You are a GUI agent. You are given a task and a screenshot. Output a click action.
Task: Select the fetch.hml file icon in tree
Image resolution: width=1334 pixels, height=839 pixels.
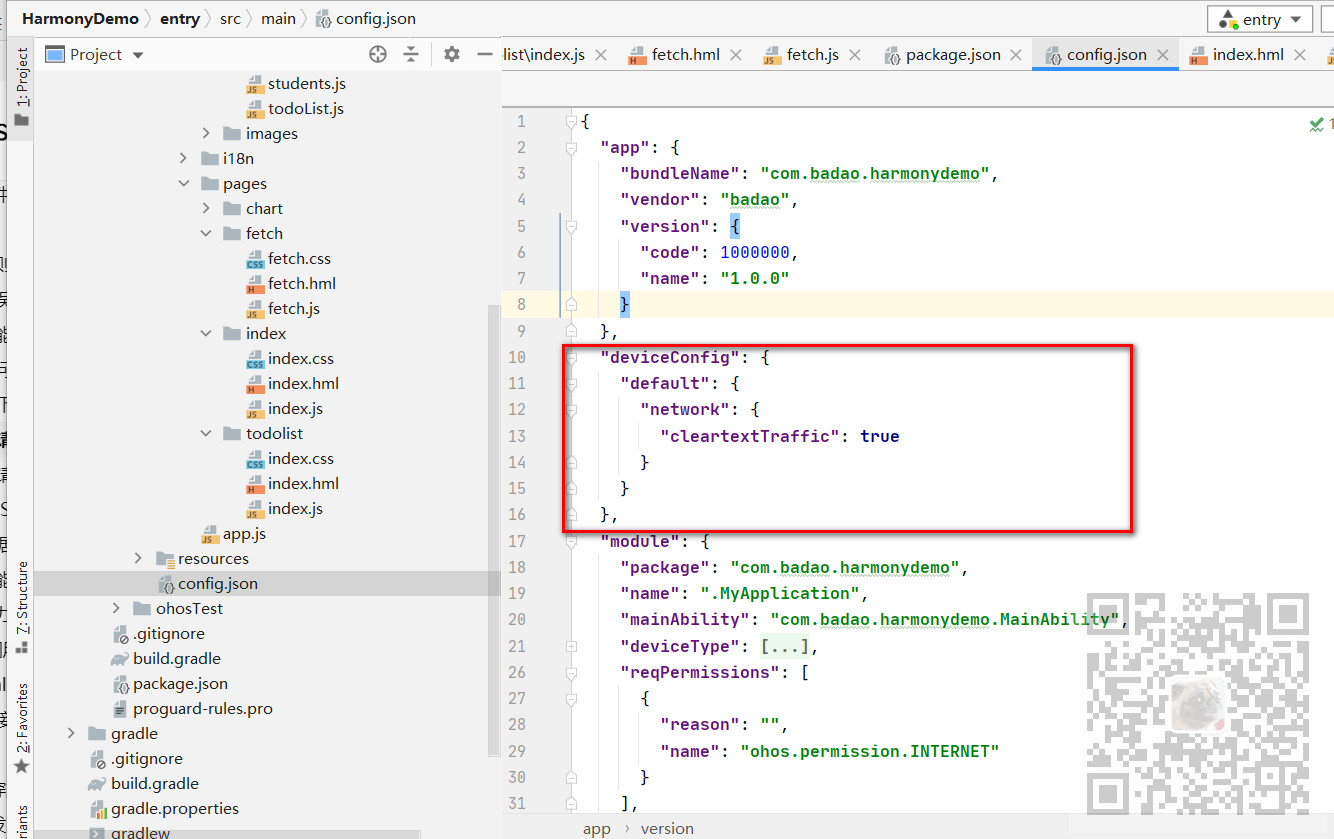255,284
